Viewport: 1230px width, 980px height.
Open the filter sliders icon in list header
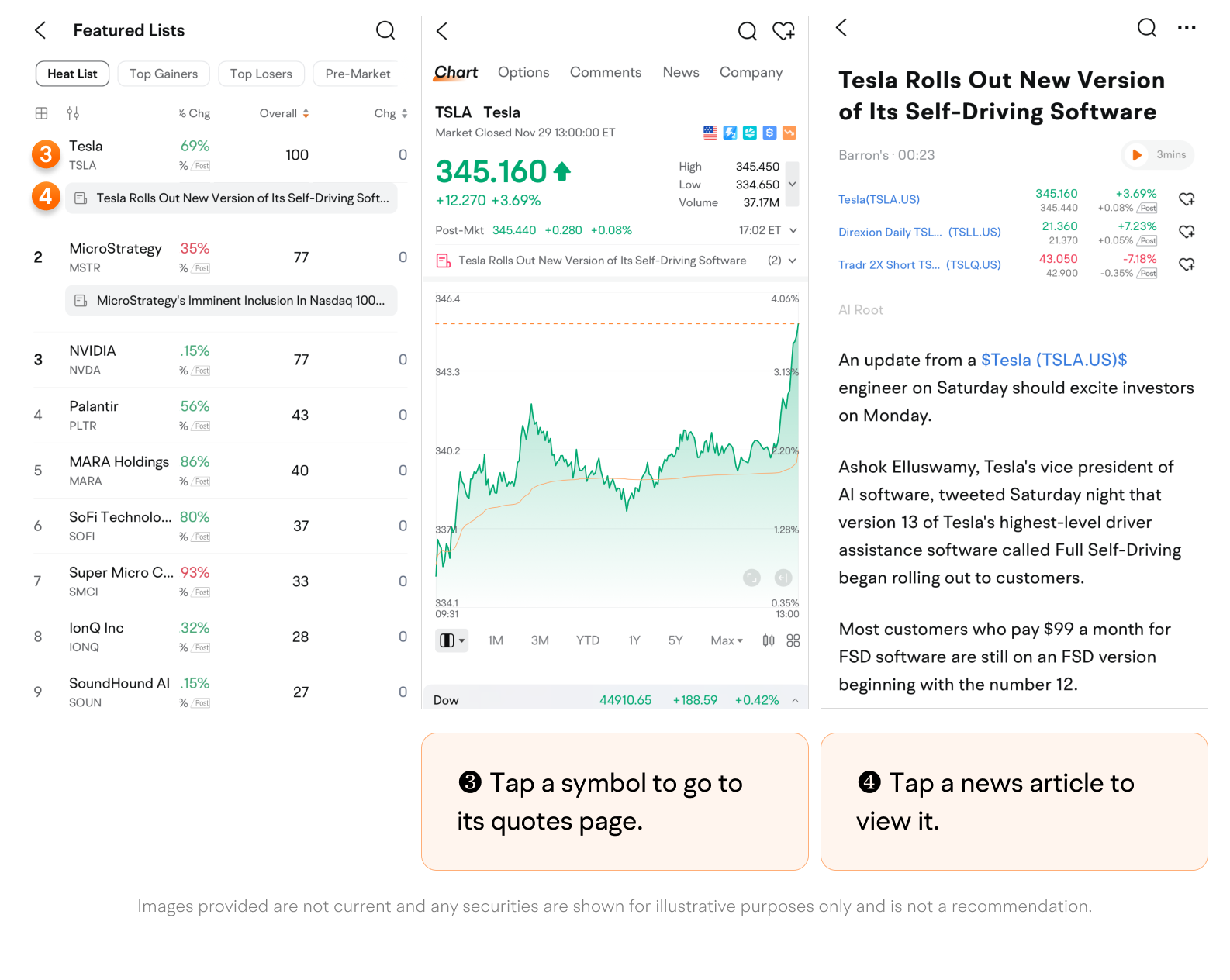click(73, 113)
